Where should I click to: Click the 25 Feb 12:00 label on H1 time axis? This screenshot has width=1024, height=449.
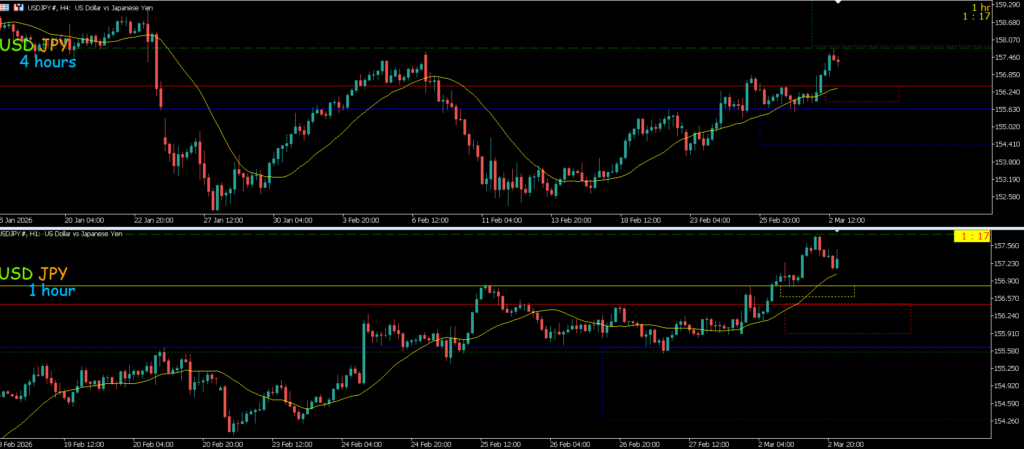(x=499, y=442)
